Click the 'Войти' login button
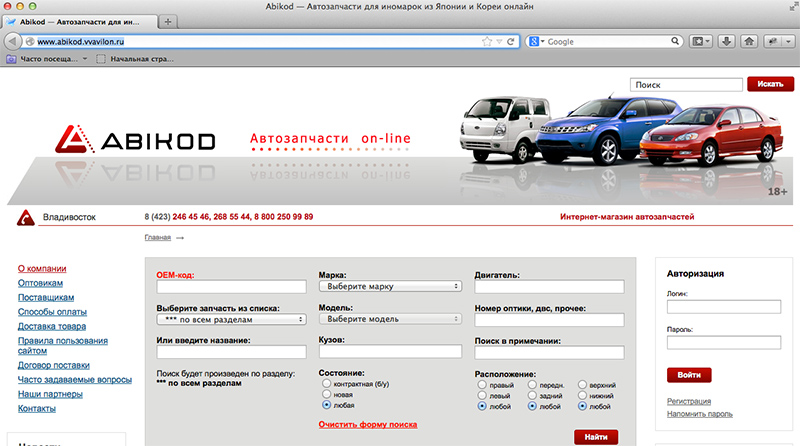Image resolution: width=800 pixels, height=446 pixels. point(688,375)
